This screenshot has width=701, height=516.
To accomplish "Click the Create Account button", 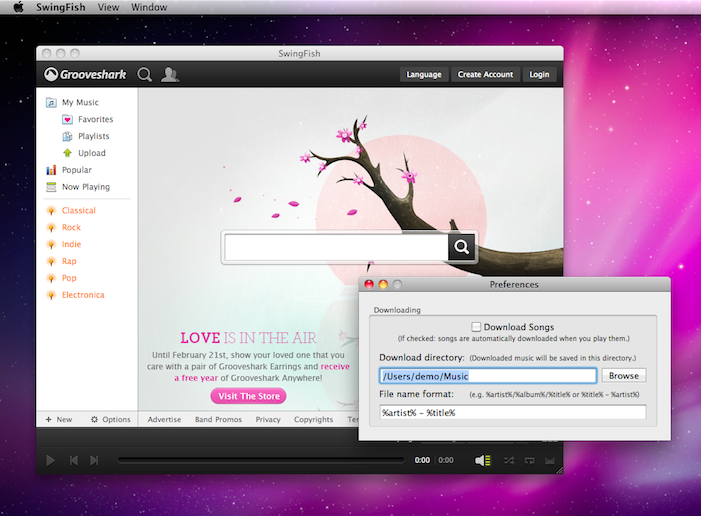I will point(485,74).
